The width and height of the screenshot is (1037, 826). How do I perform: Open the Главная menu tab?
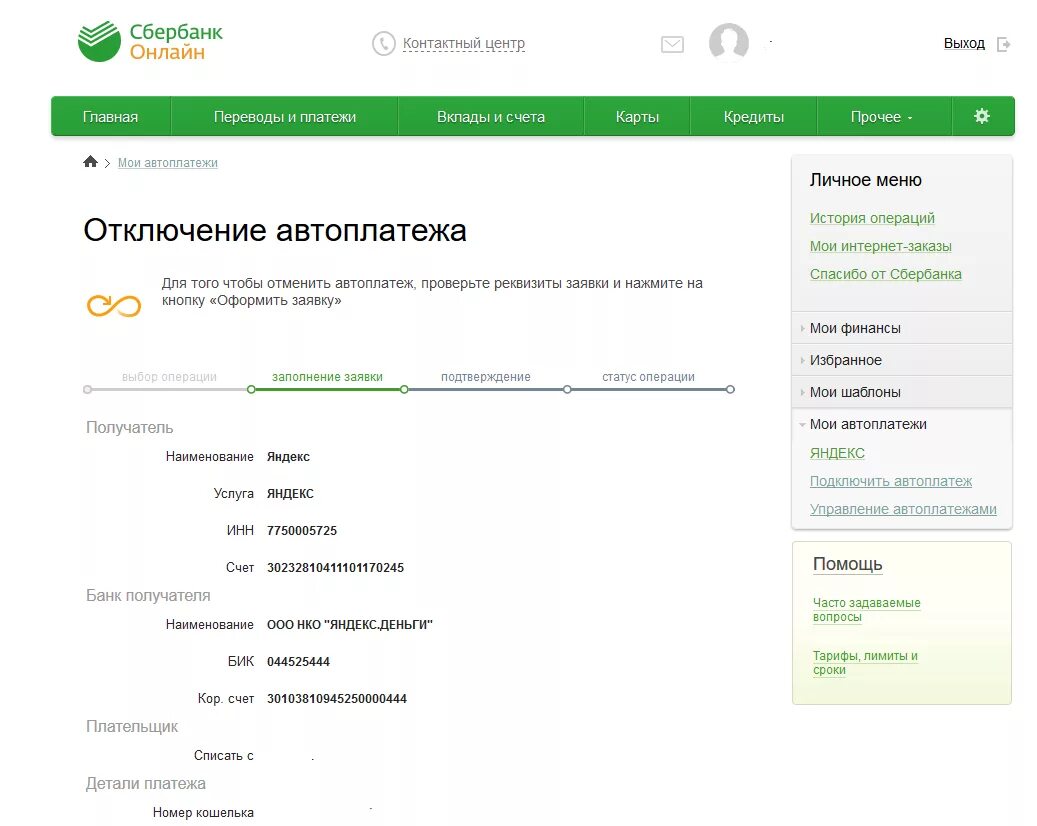[x=110, y=117]
